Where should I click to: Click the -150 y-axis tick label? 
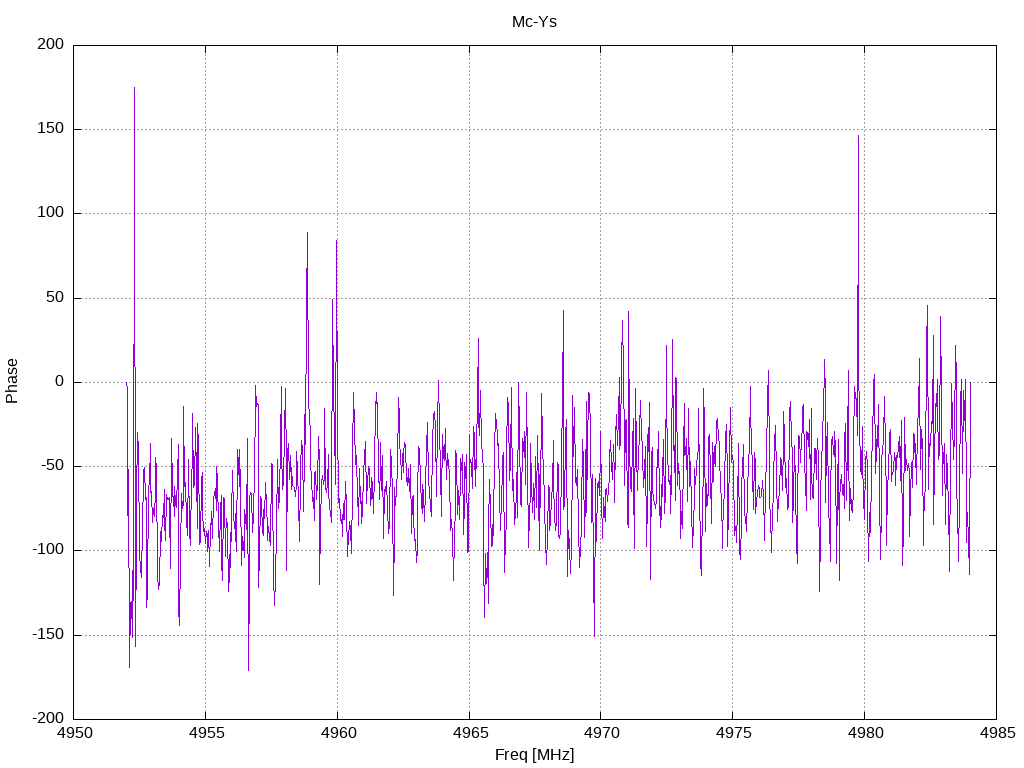tap(48, 634)
